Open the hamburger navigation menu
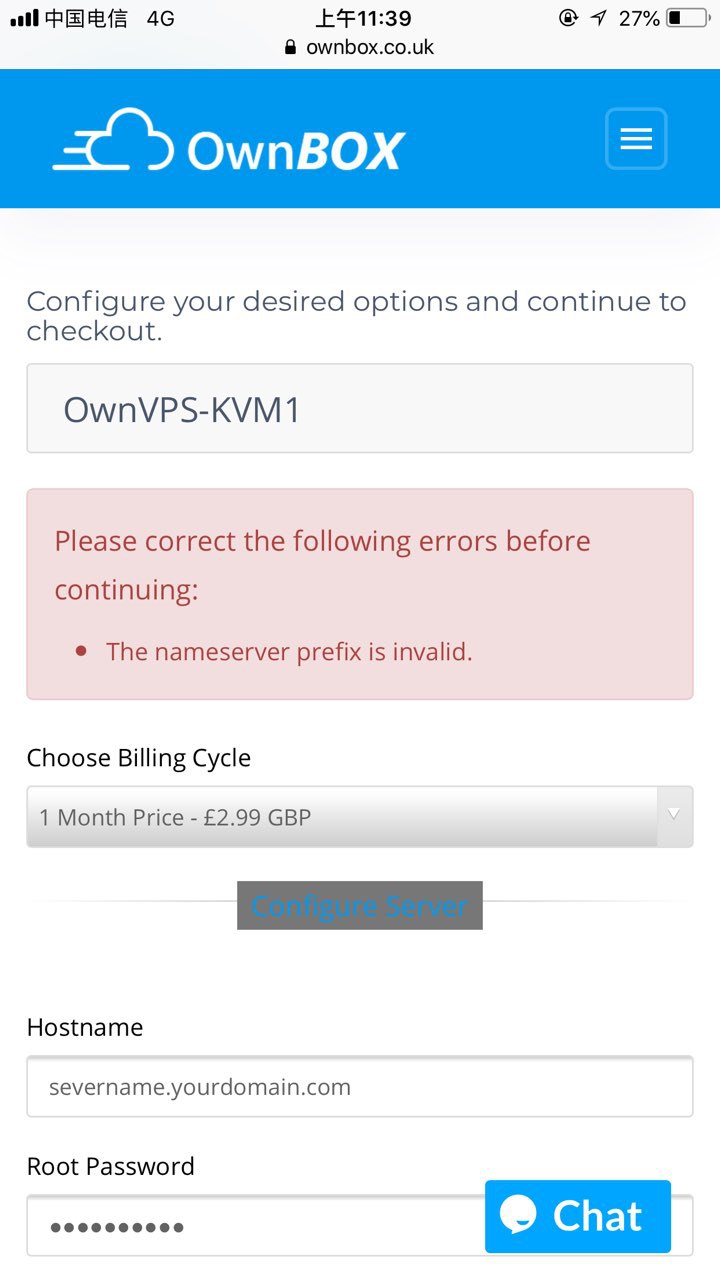Screen dimensions: 720x1280 [x=636, y=139]
